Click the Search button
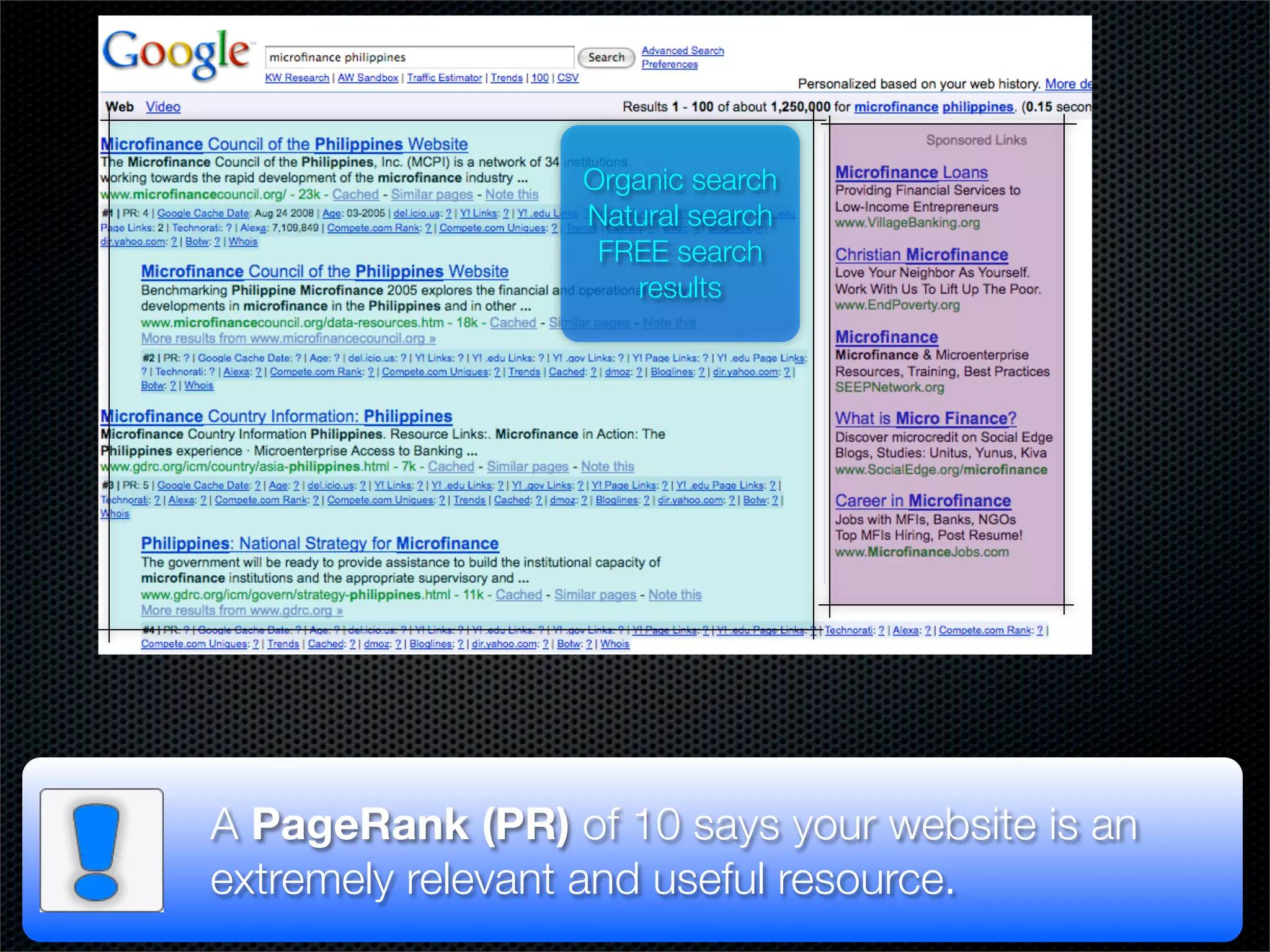Screen dimensions: 1270x952 pyautogui.click(x=606, y=58)
